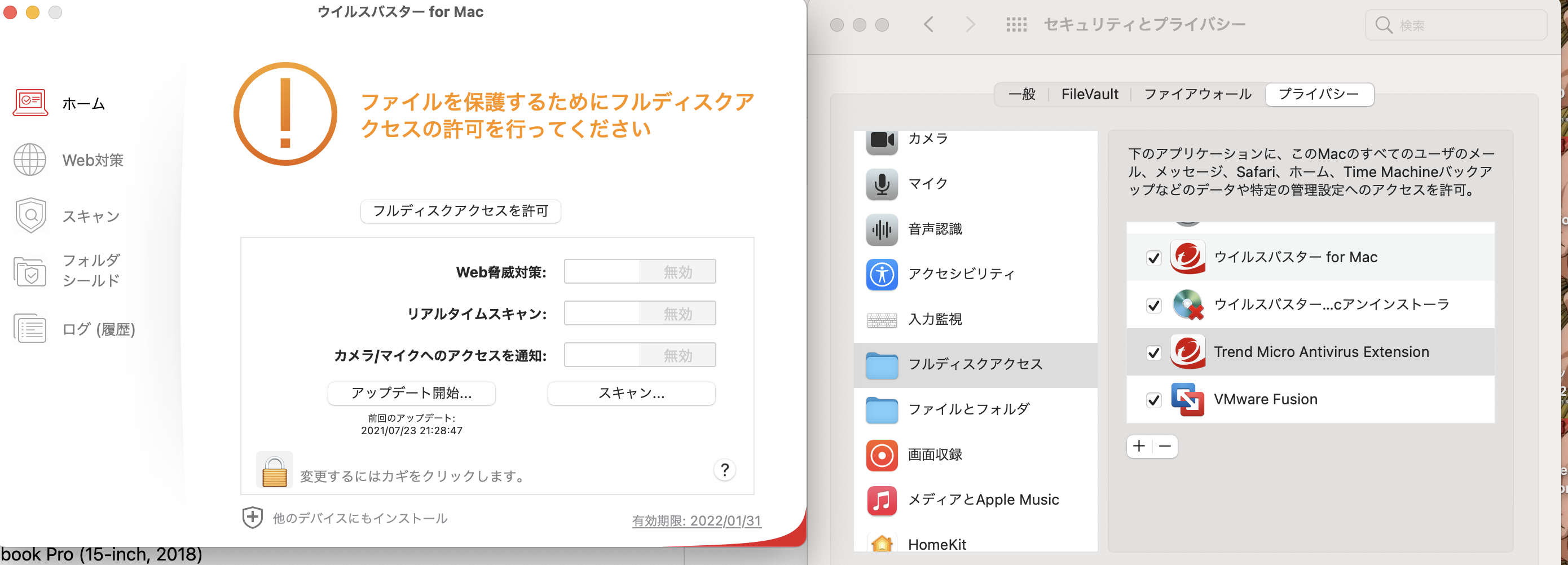Viewport: 1568px width, 565px height.
Task: Click Trend Micro Antivirus Extension row name
Action: click(x=1321, y=352)
